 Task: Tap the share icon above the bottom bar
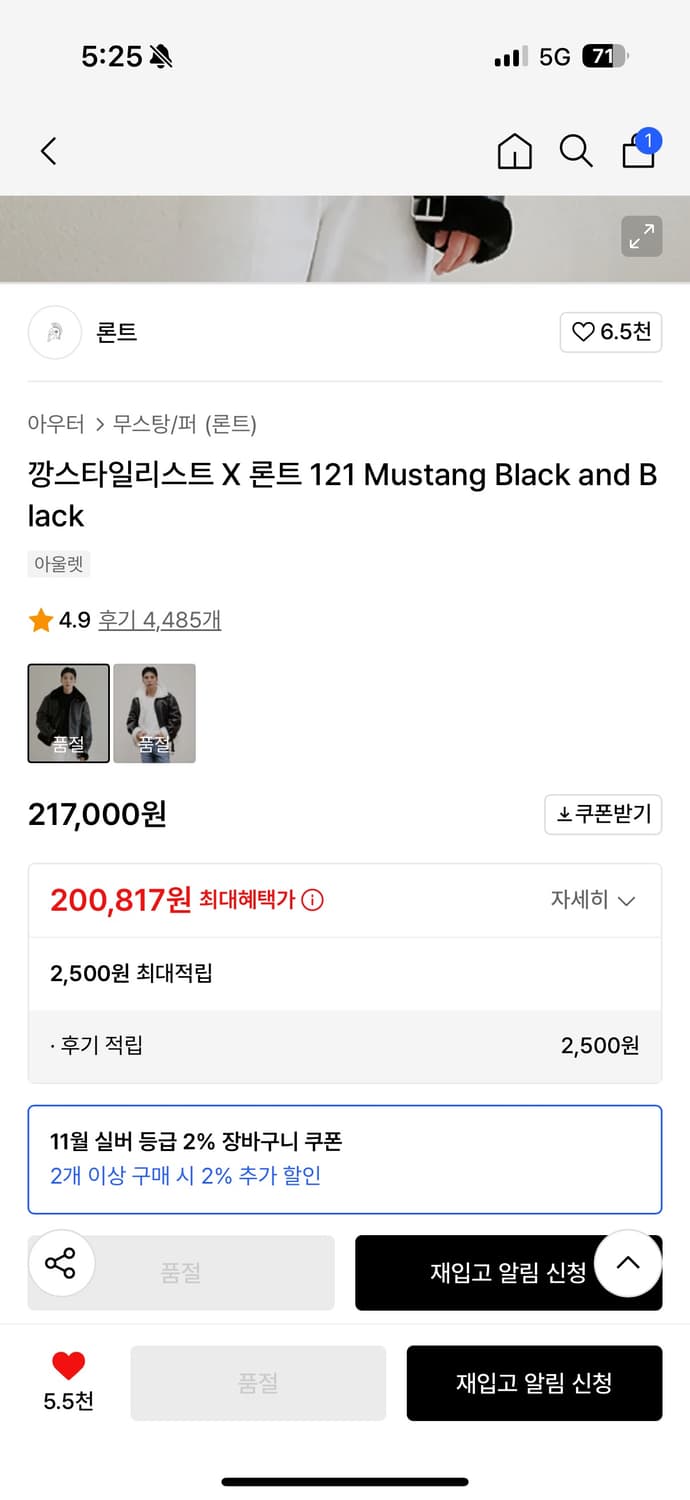pos(62,1266)
